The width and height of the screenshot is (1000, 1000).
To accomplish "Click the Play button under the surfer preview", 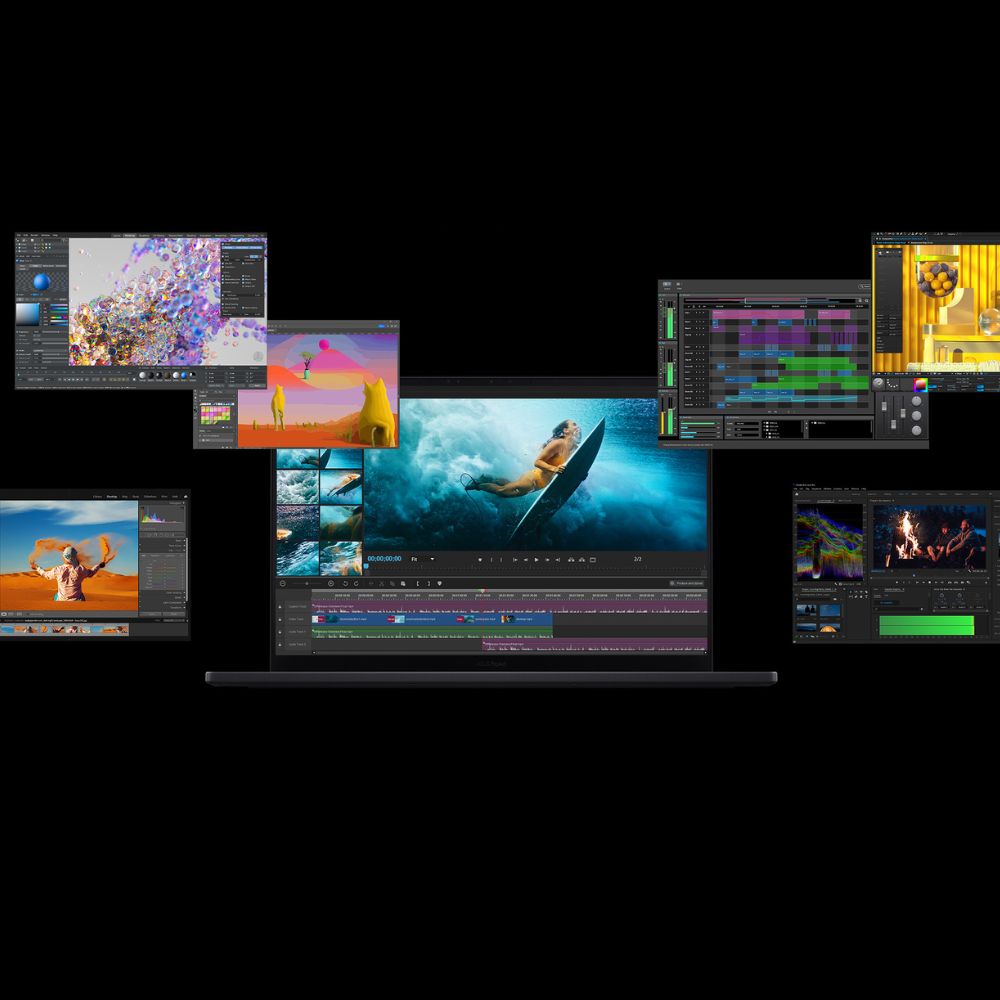I will tap(536, 559).
